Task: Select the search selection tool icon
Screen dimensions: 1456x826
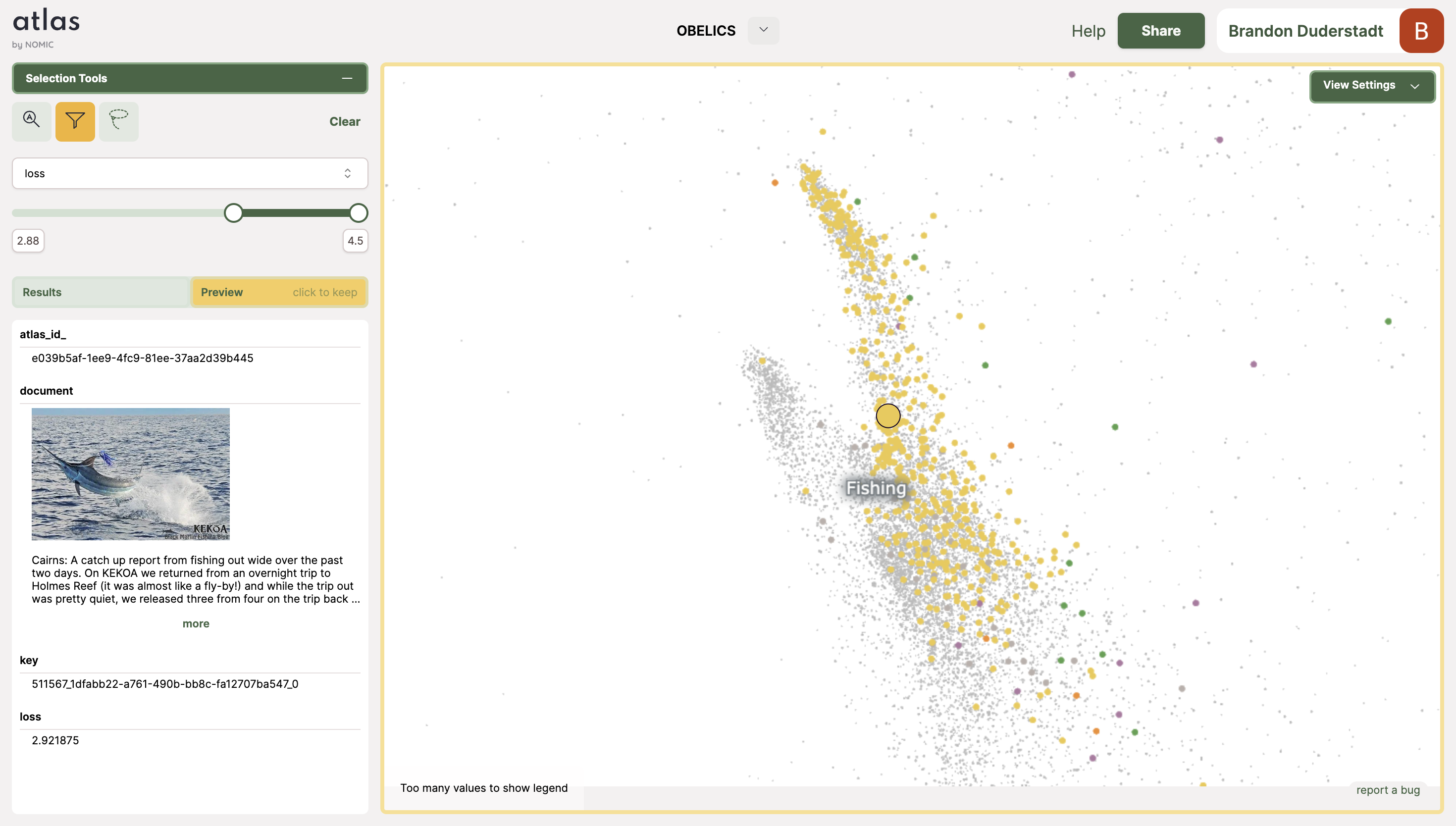Action: pos(32,121)
